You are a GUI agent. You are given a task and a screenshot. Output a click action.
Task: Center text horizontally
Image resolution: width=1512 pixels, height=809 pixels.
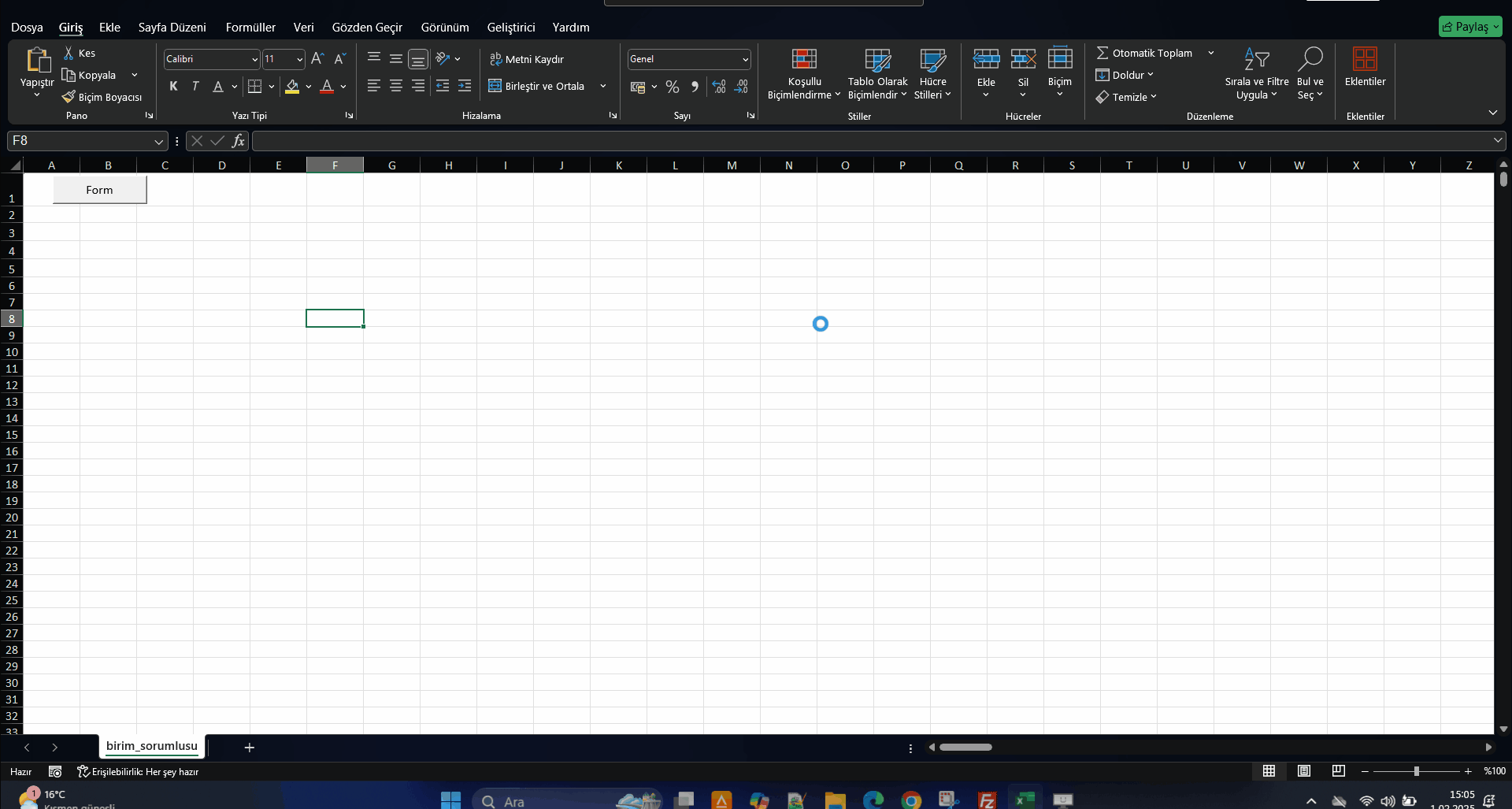click(396, 86)
